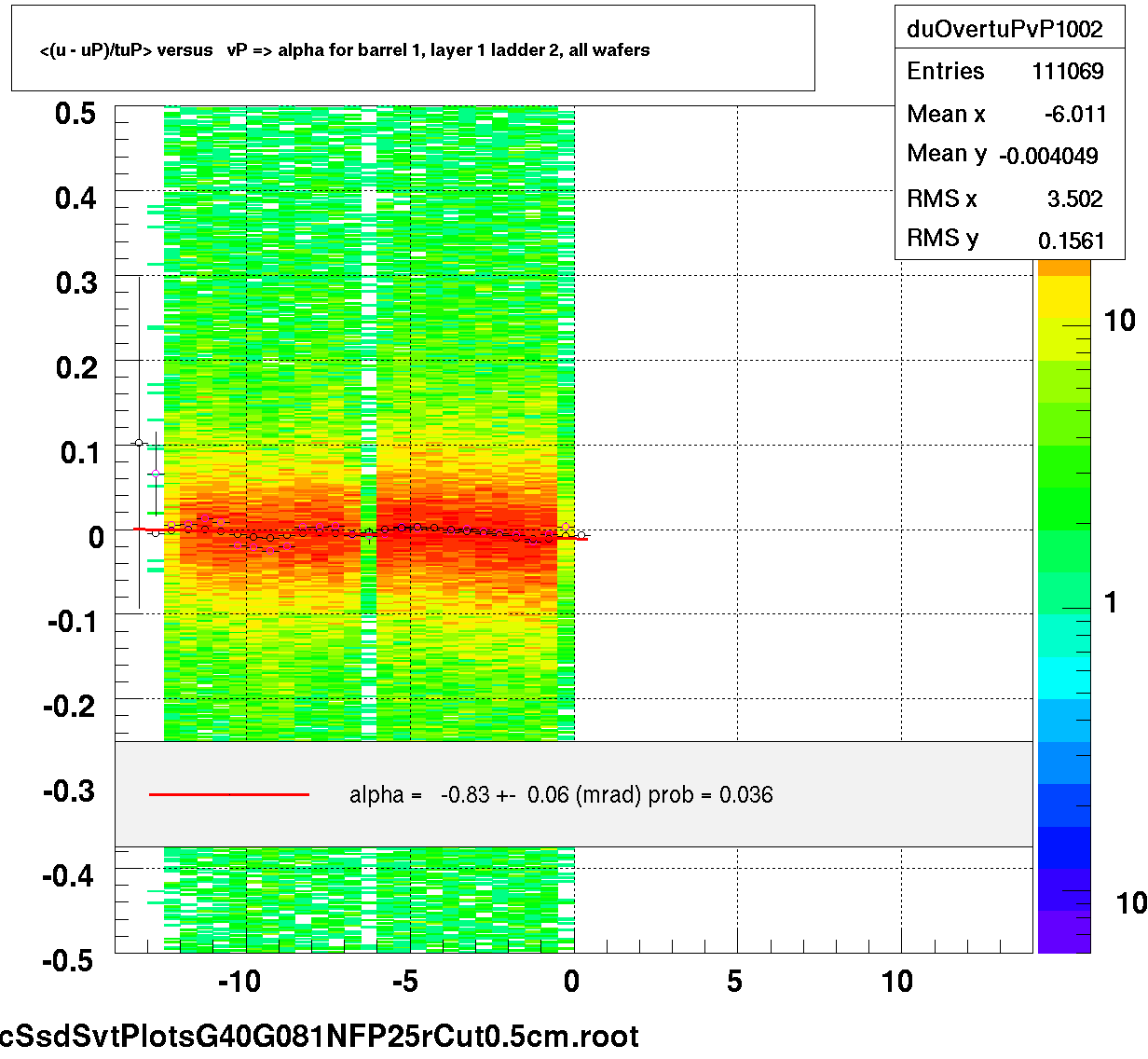
Task: Click the red line sample in legend
Action: coord(229,795)
